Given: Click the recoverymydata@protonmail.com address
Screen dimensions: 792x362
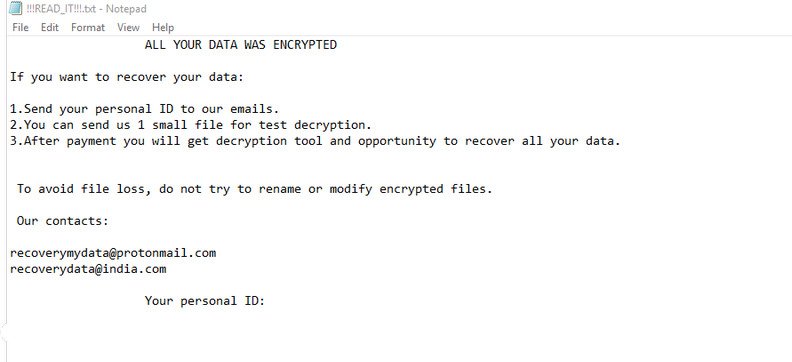Looking at the screenshot, I should coord(113,253).
